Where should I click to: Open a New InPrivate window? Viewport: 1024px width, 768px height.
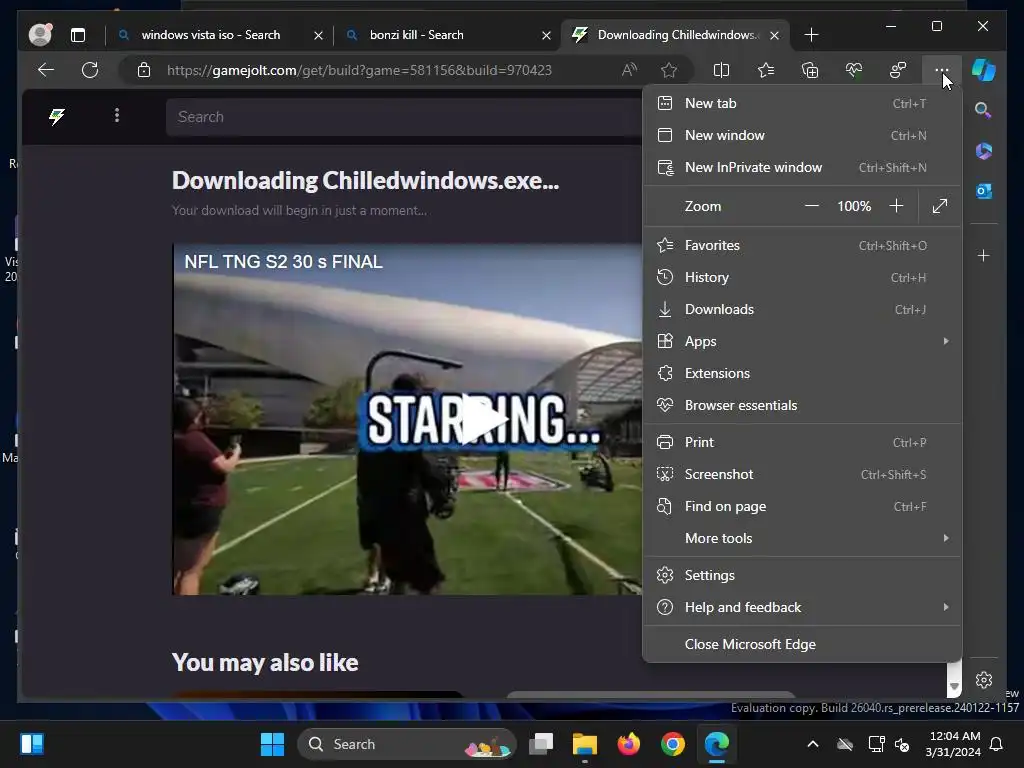(802, 167)
